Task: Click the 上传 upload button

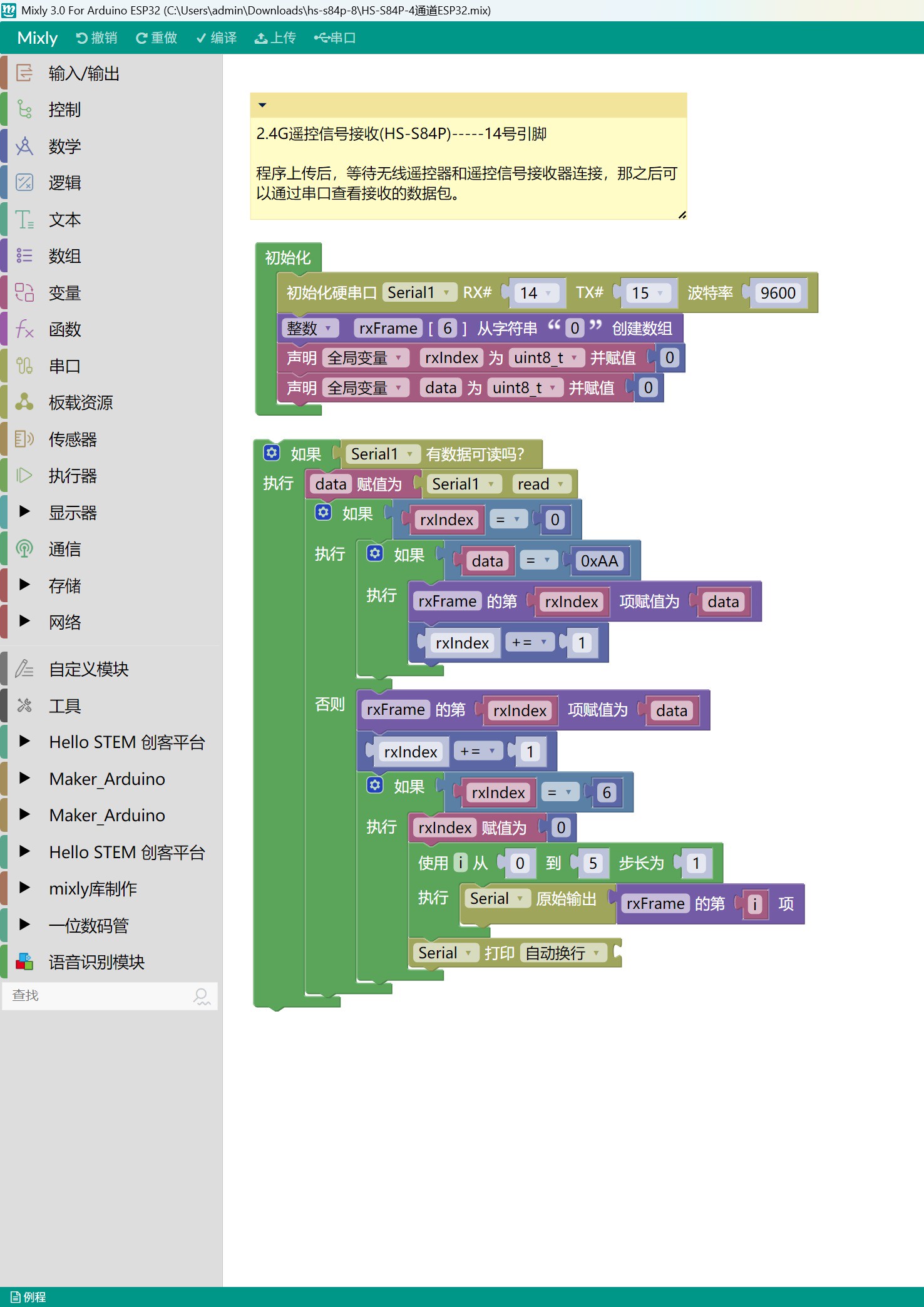Action: pyautogui.click(x=275, y=38)
